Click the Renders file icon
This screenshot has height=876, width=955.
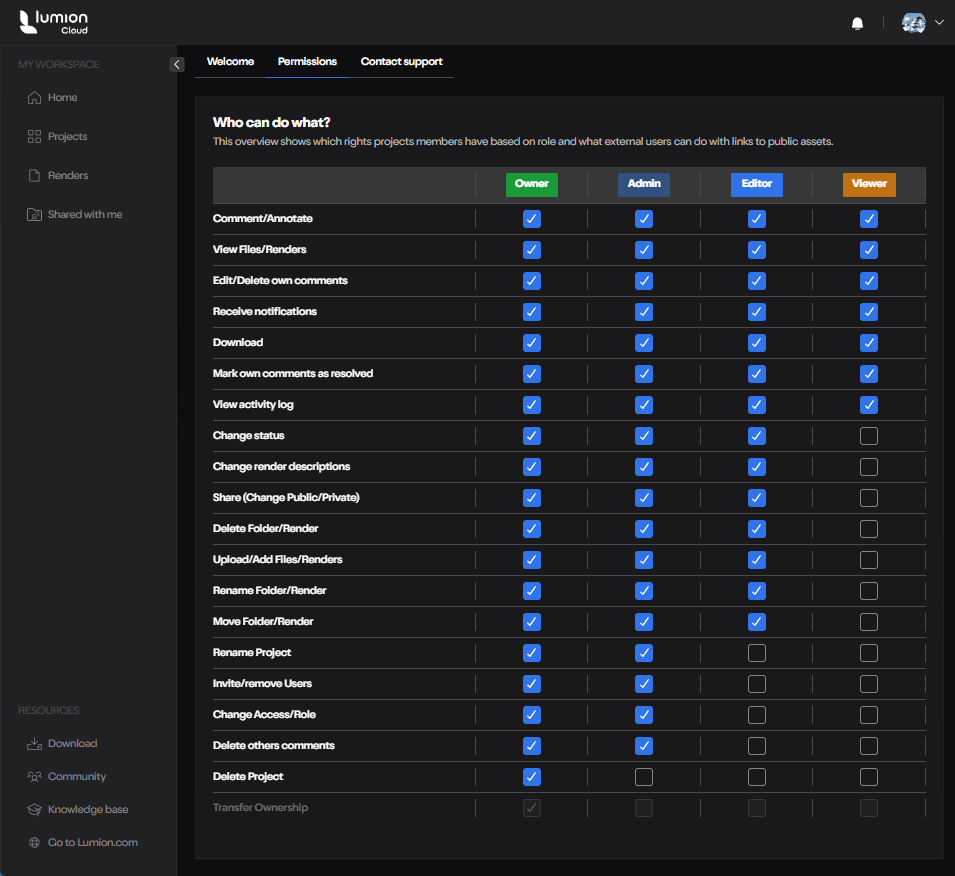(x=34, y=176)
